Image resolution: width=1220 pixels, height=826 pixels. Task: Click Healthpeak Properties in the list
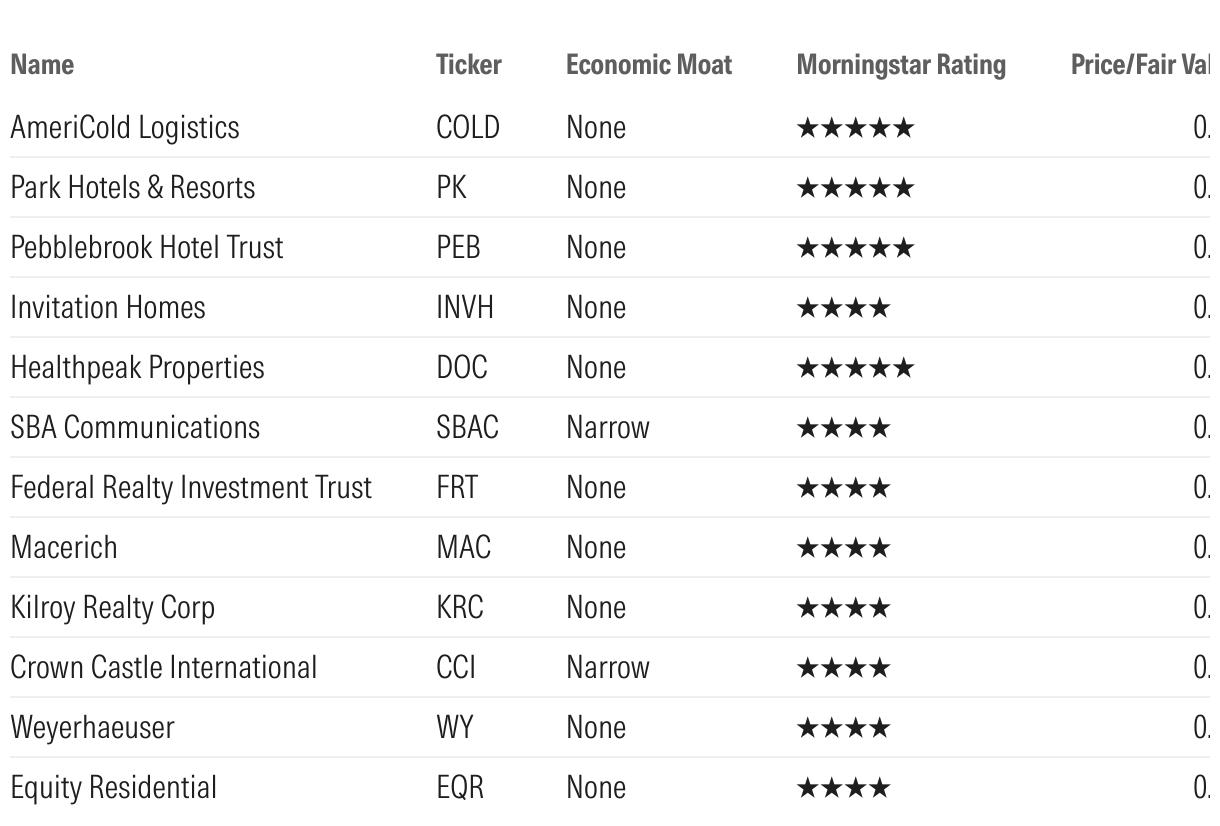pos(137,368)
